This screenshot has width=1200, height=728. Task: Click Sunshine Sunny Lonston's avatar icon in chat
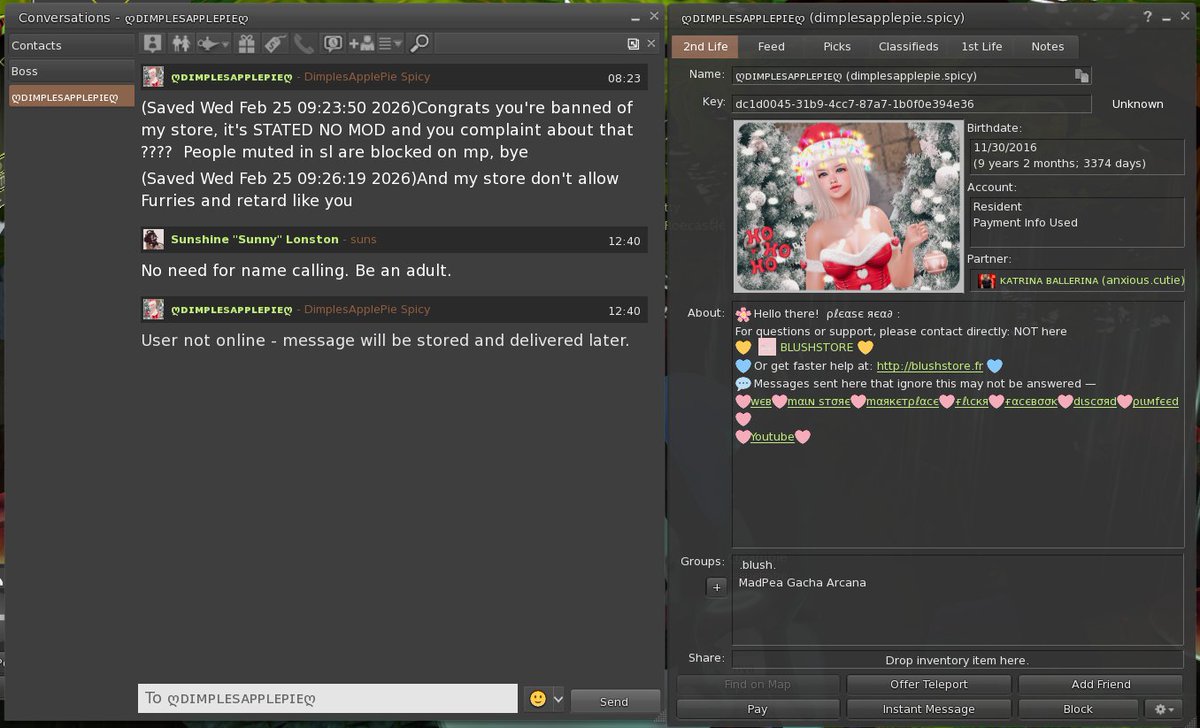(153, 239)
